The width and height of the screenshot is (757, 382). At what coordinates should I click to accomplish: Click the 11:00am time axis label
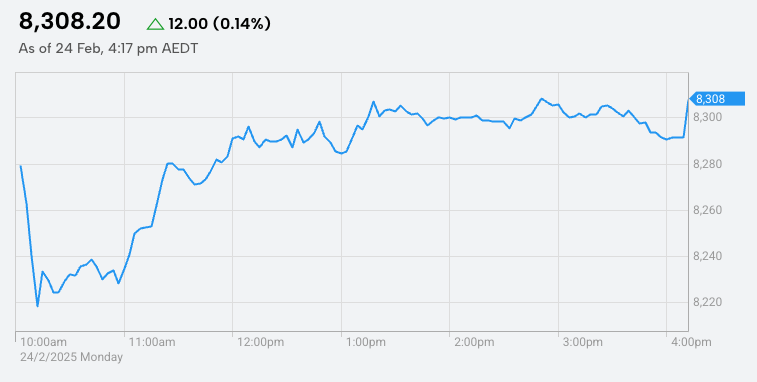coord(152,342)
